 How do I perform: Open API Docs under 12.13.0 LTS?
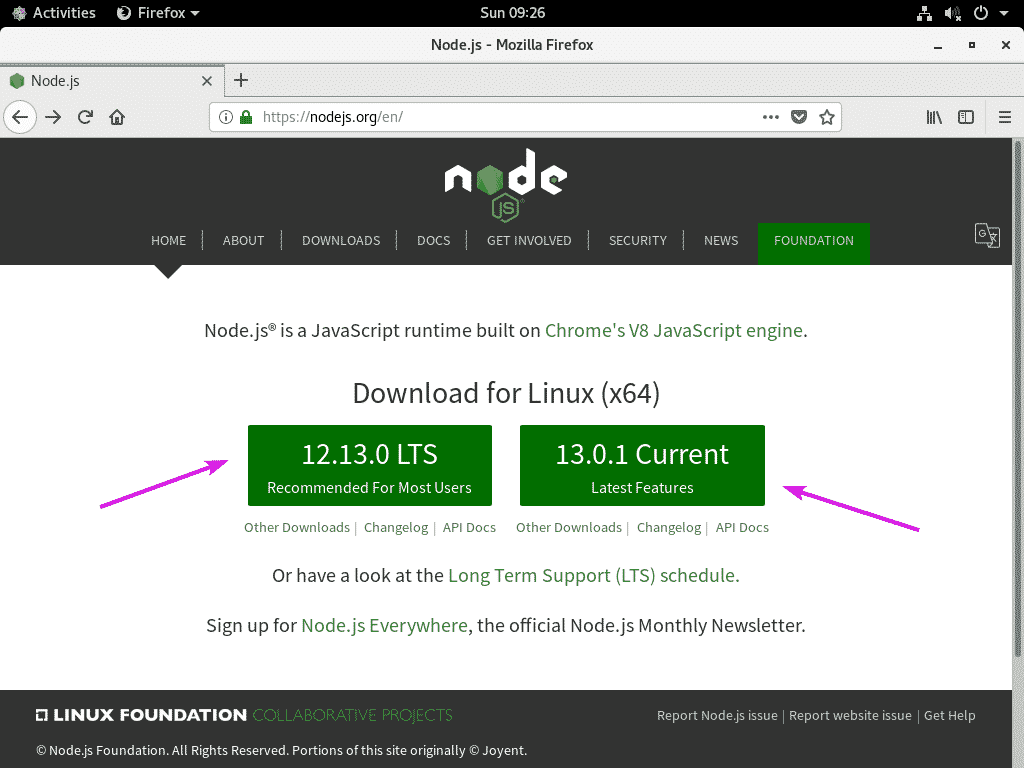pos(469,528)
